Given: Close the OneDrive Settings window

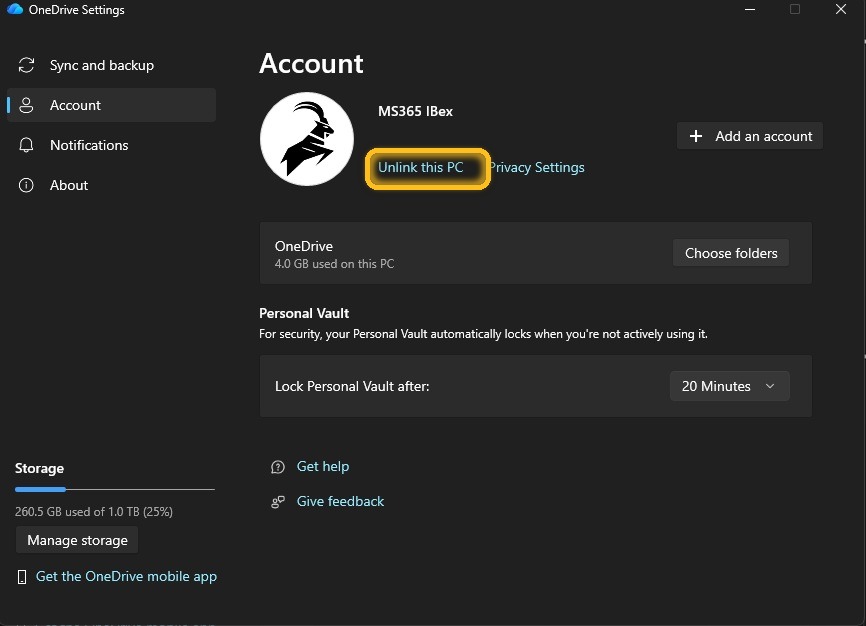Looking at the screenshot, I should click(x=841, y=9).
